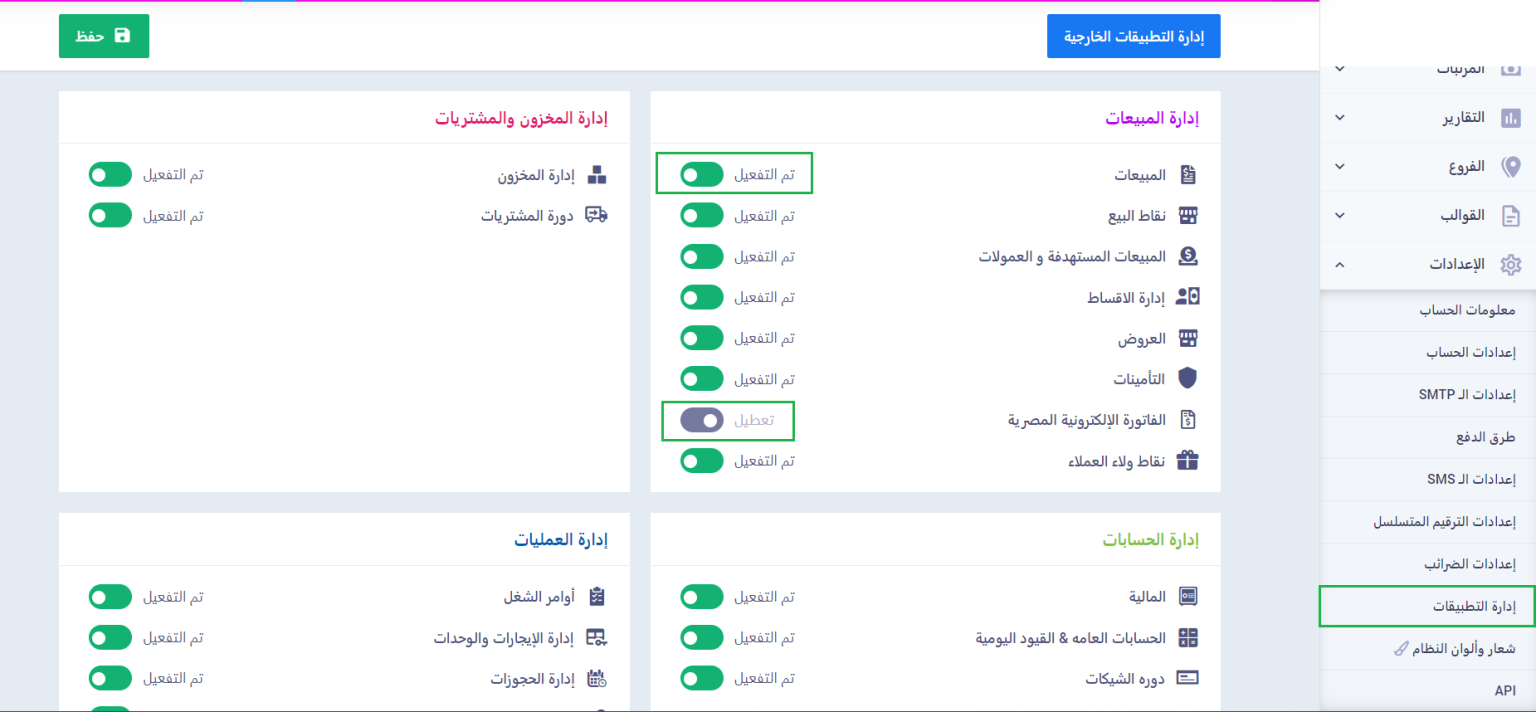This screenshot has width=1536, height=712.
Task: Toggle off Bookings Management (إدارة الحجوزات)
Action: pyautogui.click(x=110, y=678)
